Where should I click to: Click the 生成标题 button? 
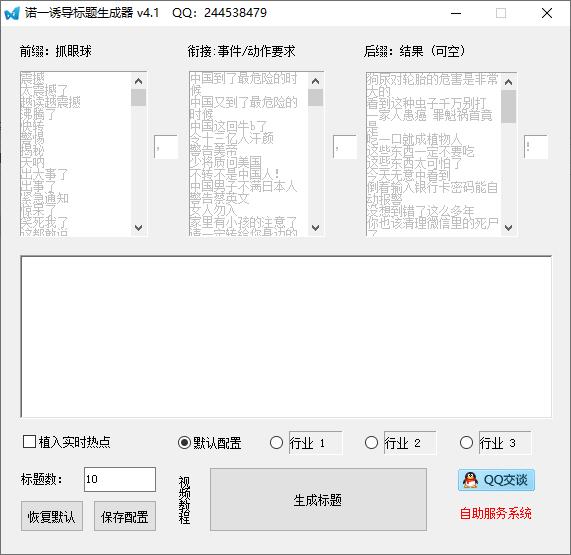tap(318, 500)
